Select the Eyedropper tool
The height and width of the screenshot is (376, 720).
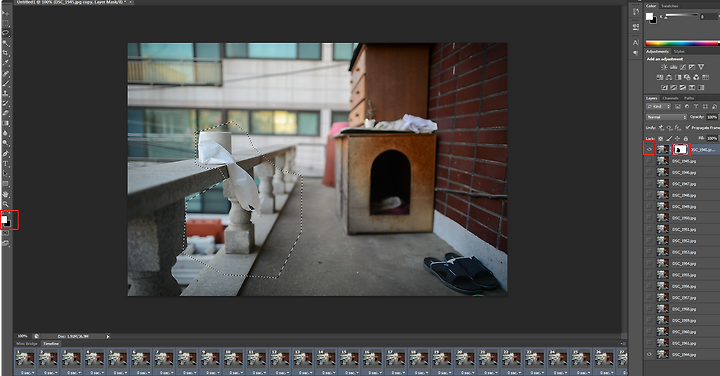[6, 63]
